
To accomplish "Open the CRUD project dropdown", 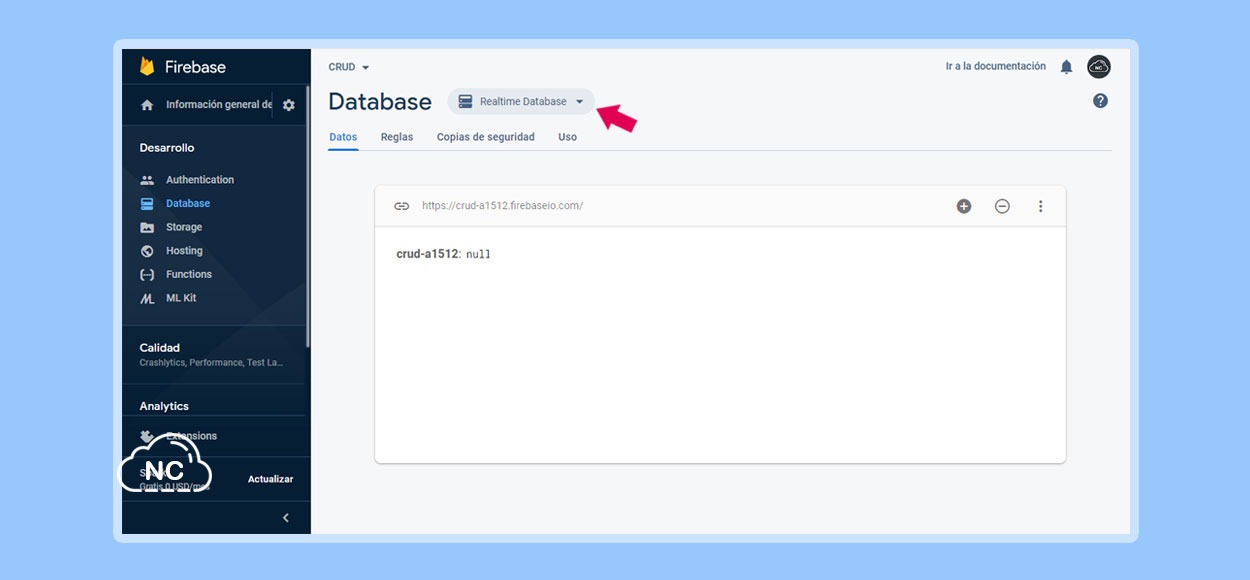I will [x=349, y=67].
